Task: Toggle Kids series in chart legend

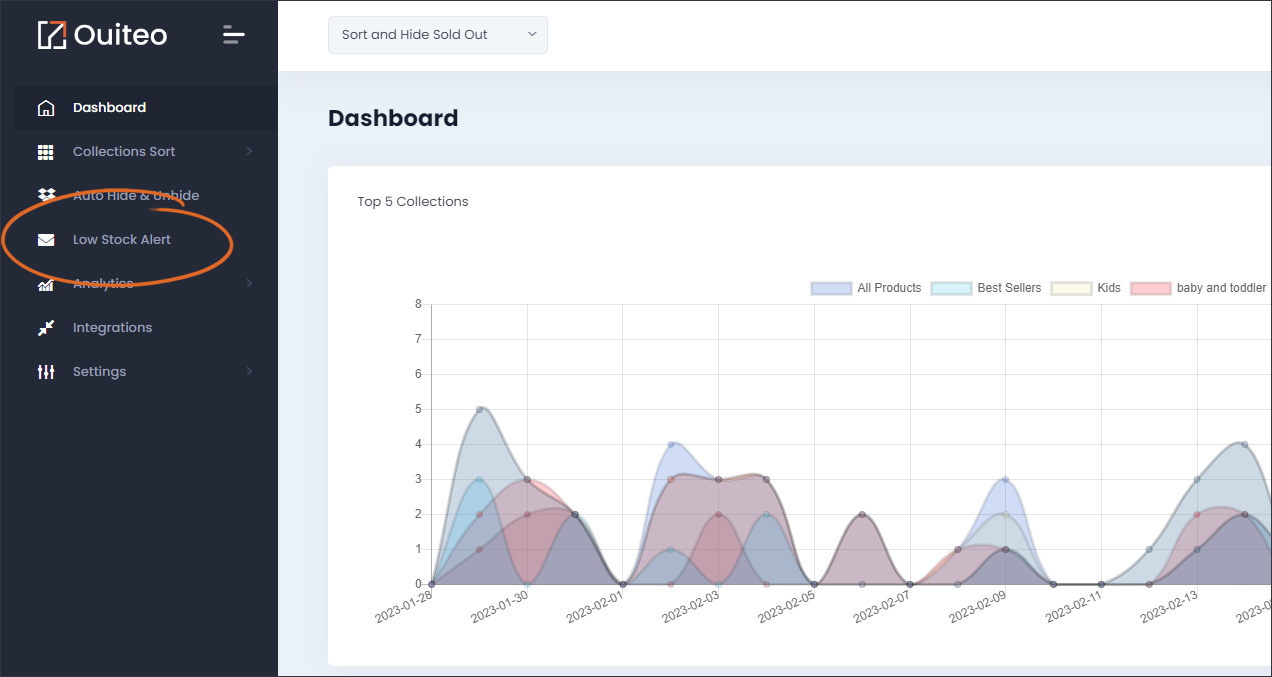Action: [1086, 288]
